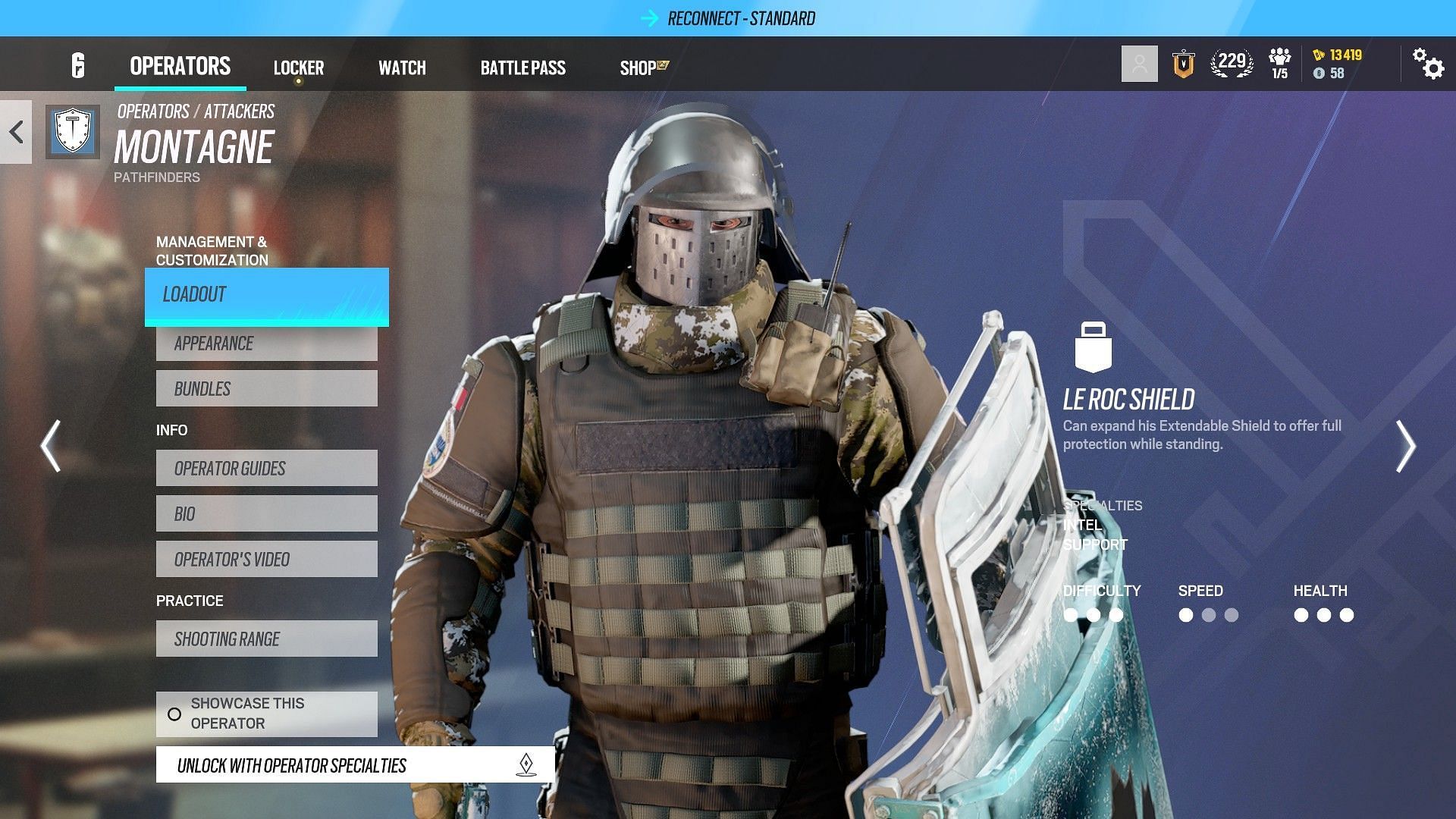Toggle Showcase This Operator radio button
The image size is (1456, 819).
[174, 713]
